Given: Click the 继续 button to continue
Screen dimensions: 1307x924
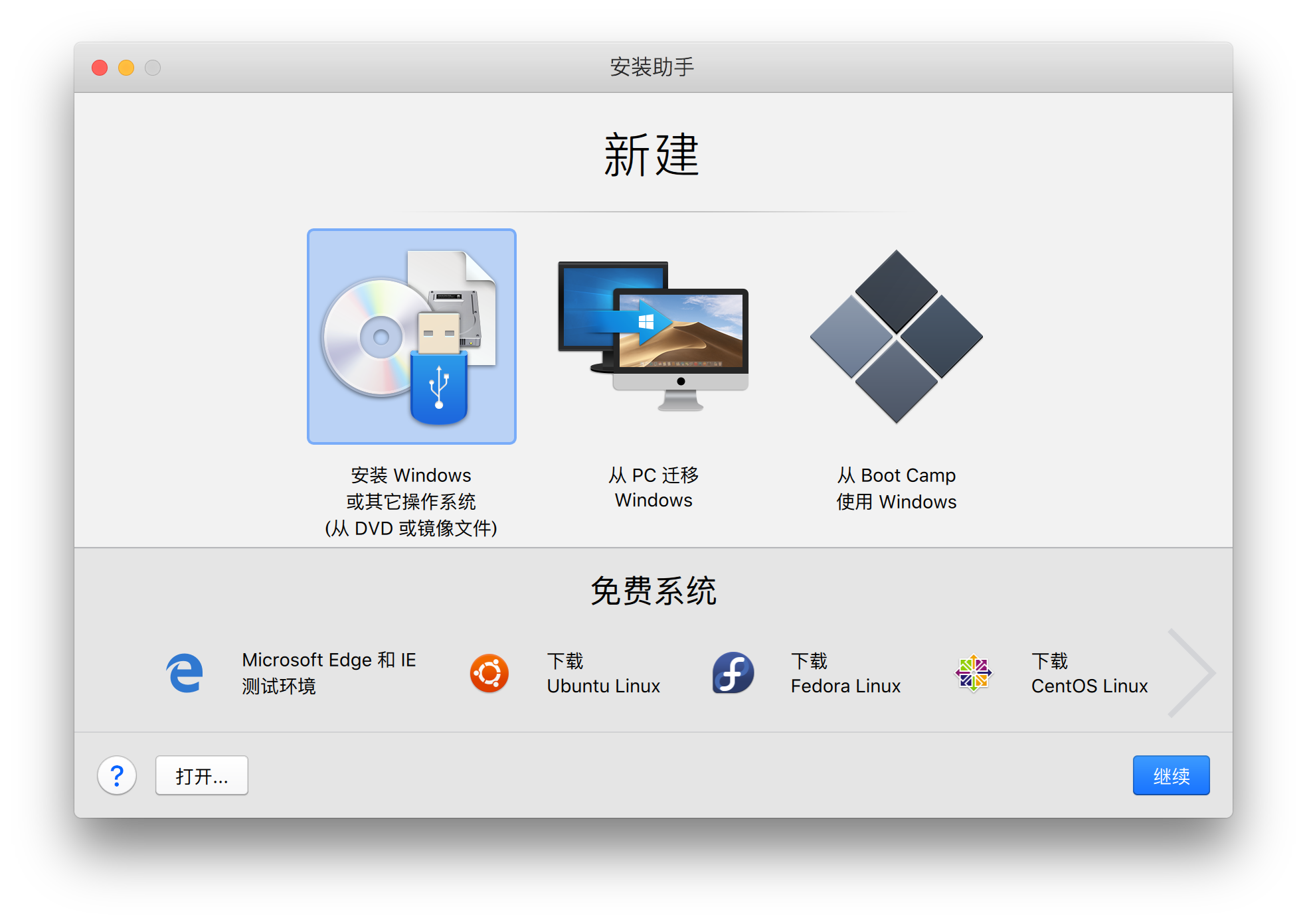Looking at the screenshot, I should [1171, 775].
